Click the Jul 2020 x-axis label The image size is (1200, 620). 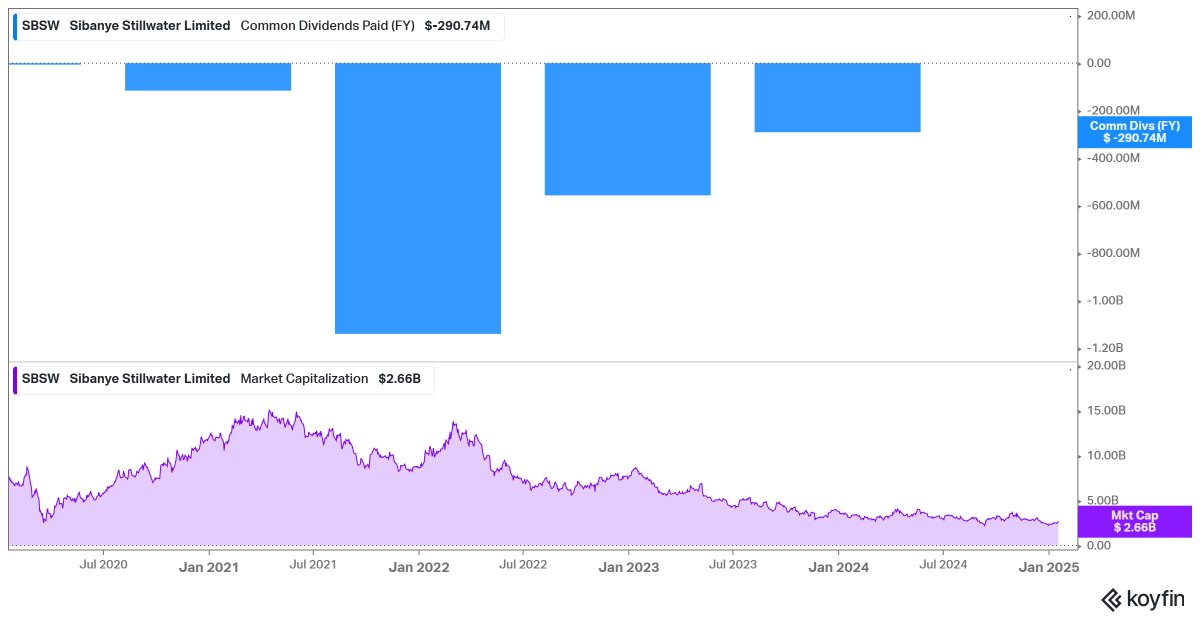click(103, 565)
